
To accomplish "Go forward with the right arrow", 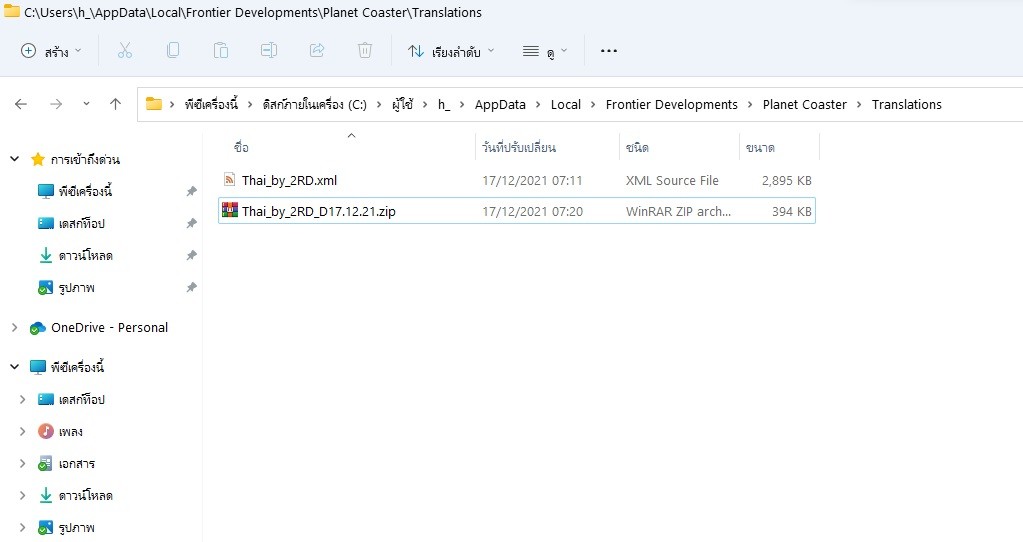I will coord(56,104).
